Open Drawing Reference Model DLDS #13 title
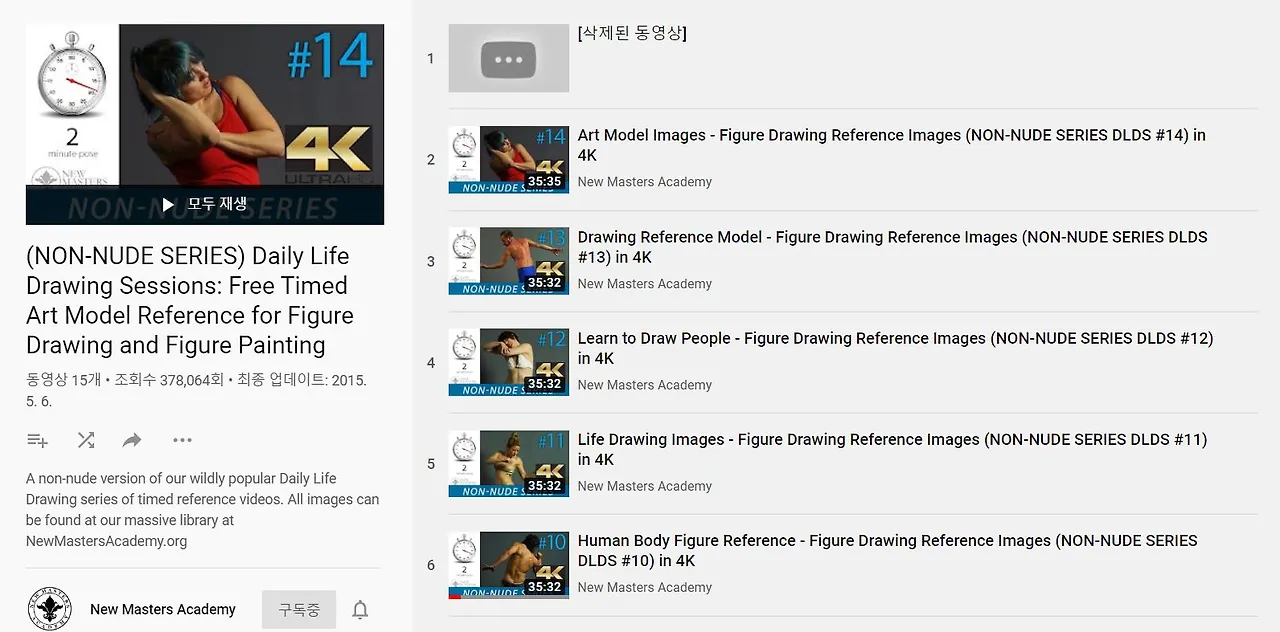 coord(893,247)
